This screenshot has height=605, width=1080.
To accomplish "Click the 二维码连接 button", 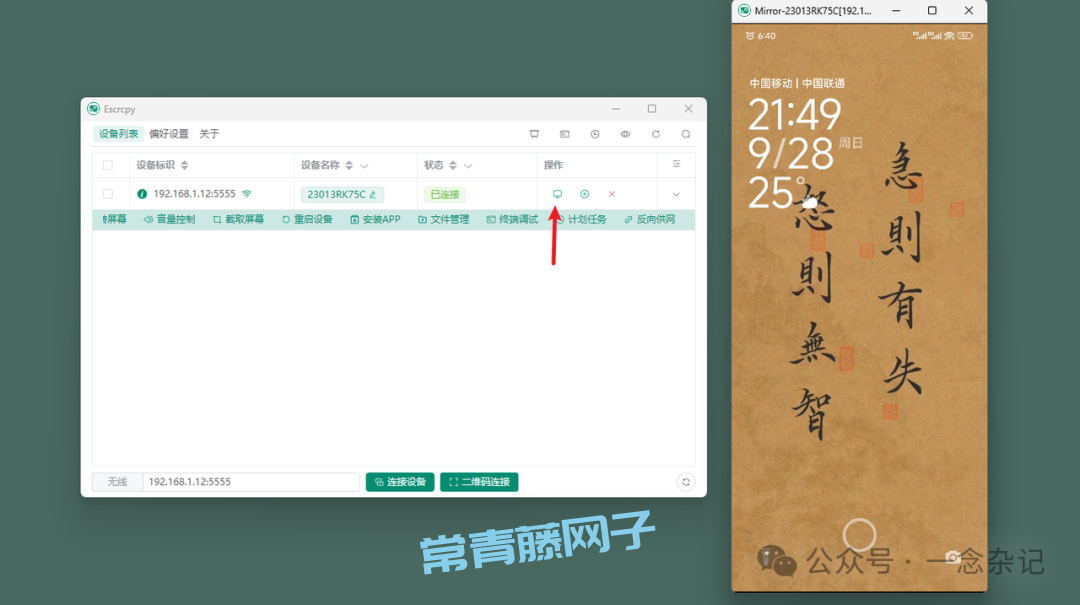I will pyautogui.click(x=479, y=482).
